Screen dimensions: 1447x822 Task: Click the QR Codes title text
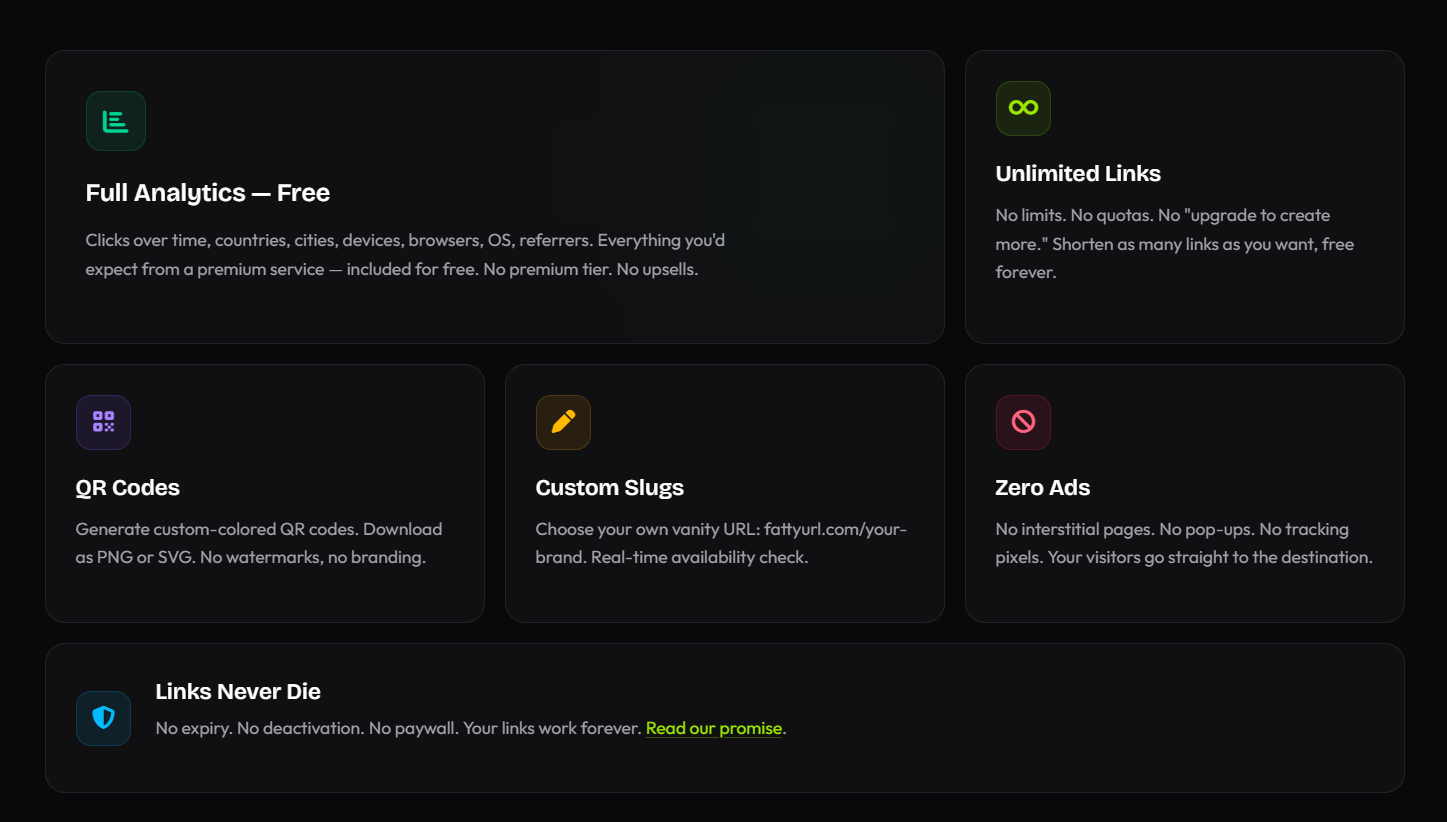127,487
